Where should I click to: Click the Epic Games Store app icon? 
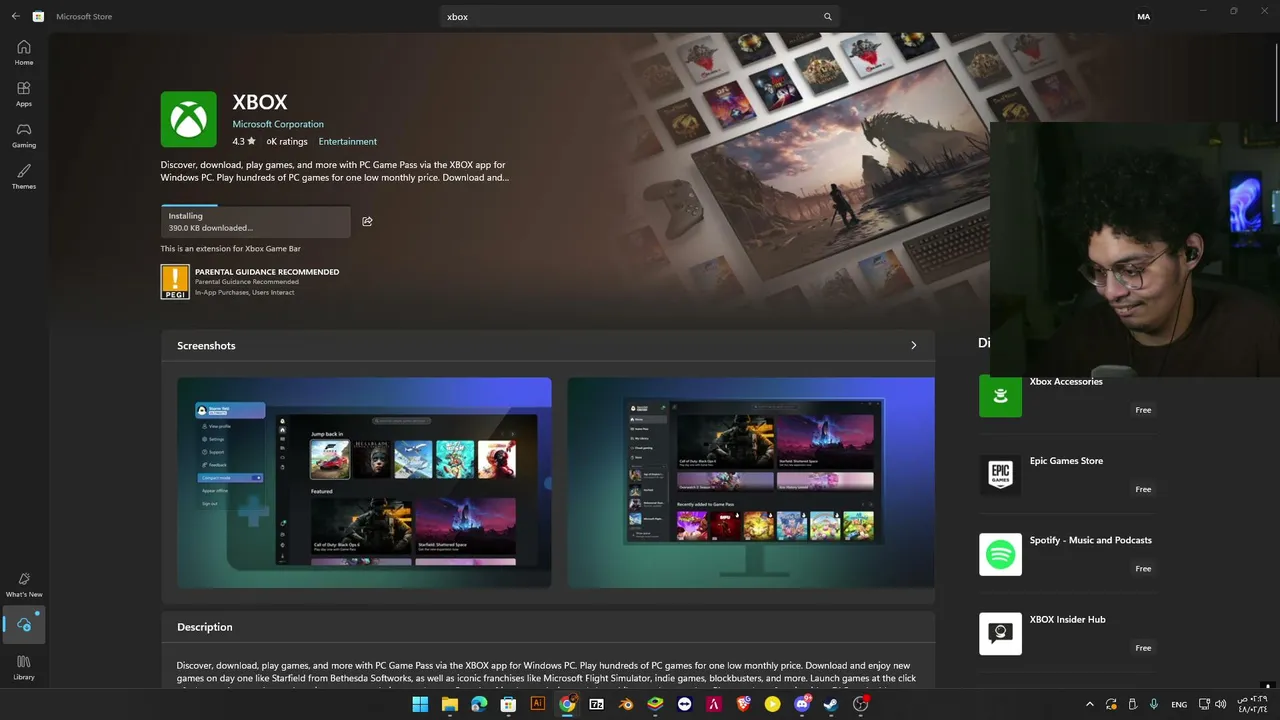1000,475
